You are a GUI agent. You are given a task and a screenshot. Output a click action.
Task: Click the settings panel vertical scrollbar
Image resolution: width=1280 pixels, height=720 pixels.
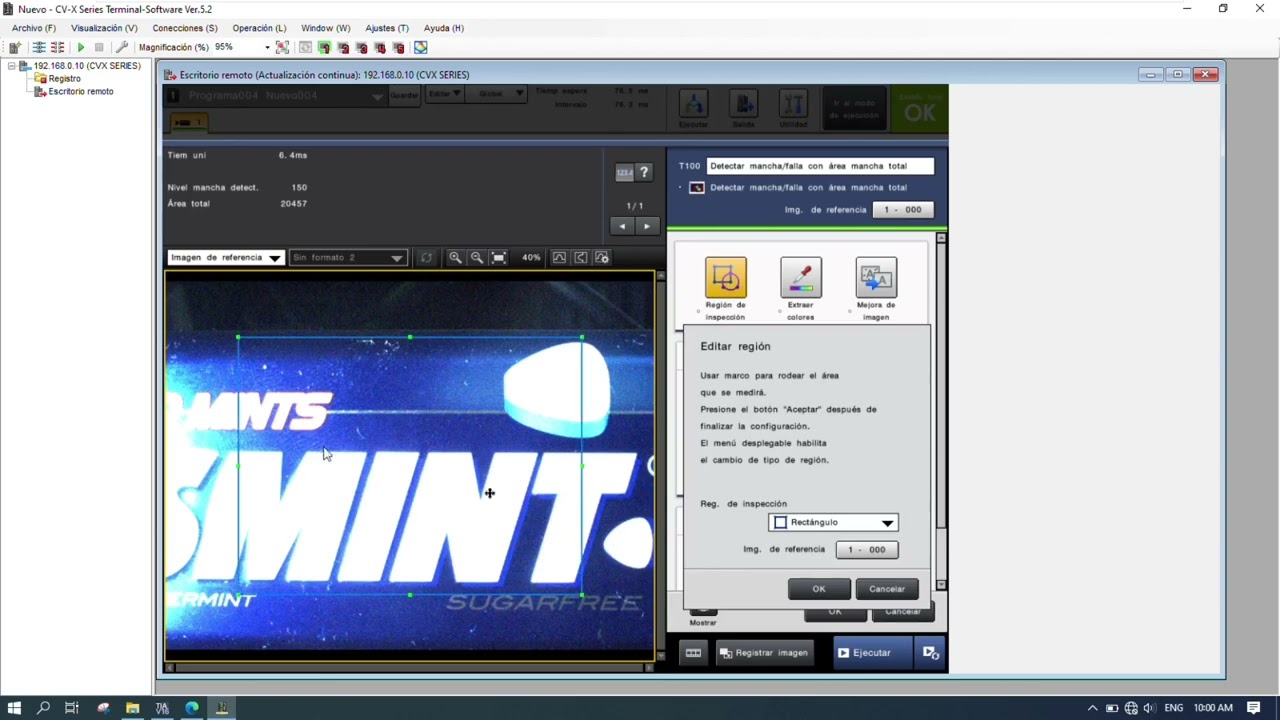tap(941, 410)
